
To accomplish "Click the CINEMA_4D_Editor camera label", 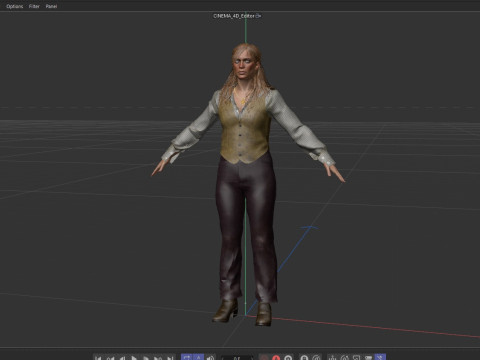I will pyautogui.click(x=234, y=16).
